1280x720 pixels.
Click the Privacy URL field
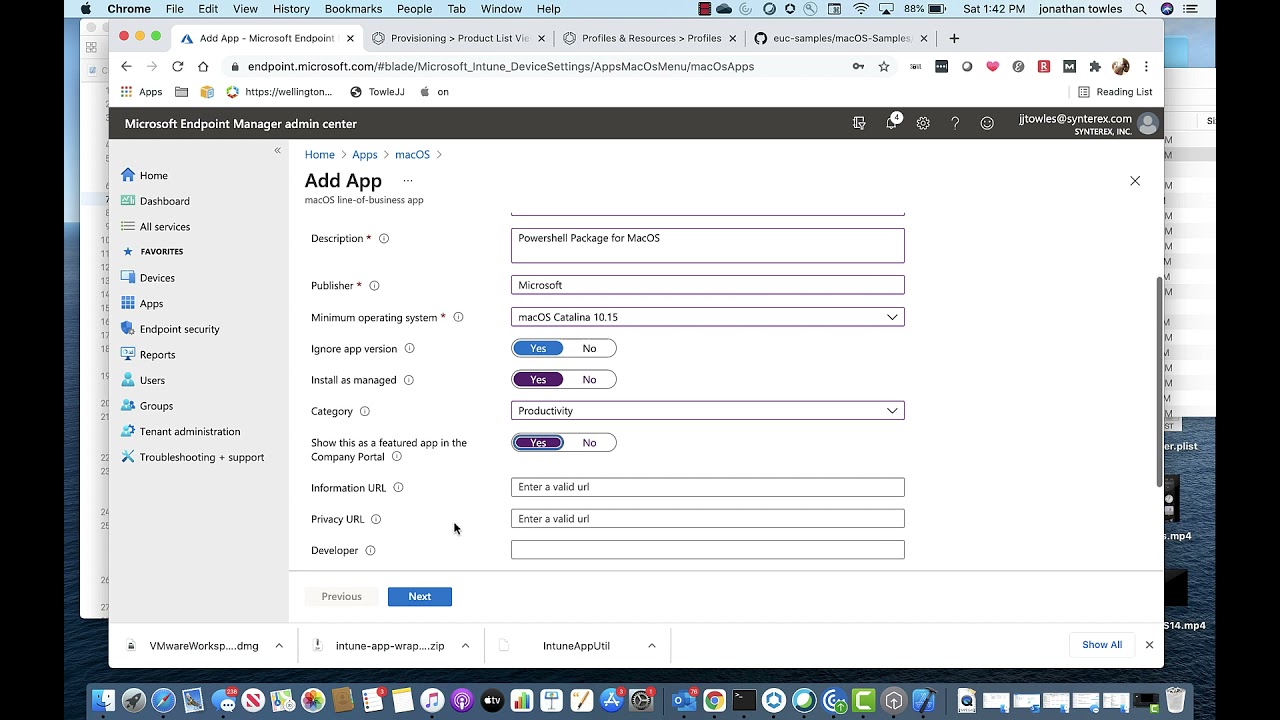pos(707,519)
